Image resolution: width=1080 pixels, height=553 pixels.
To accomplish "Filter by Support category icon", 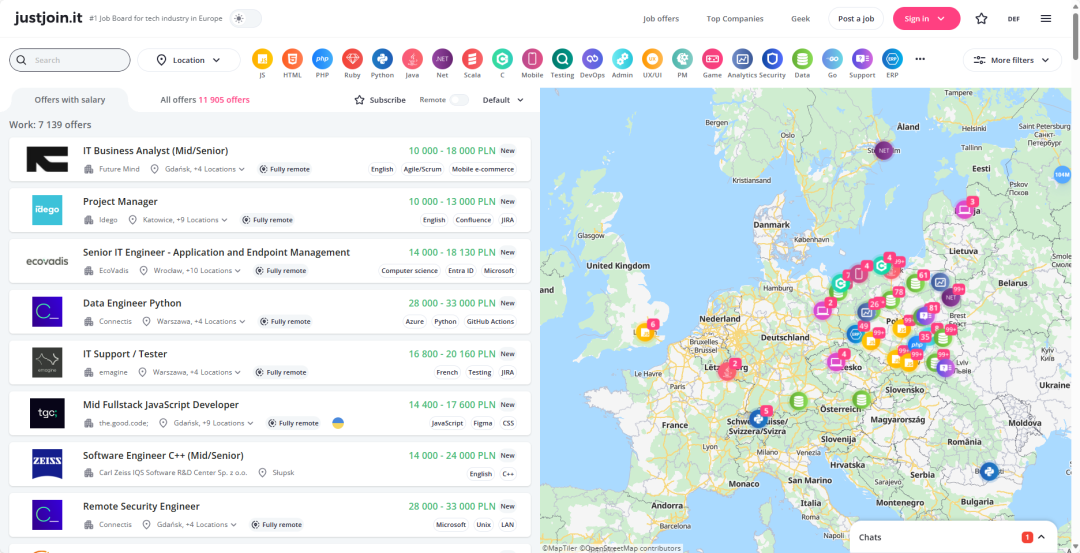I will (862, 59).
